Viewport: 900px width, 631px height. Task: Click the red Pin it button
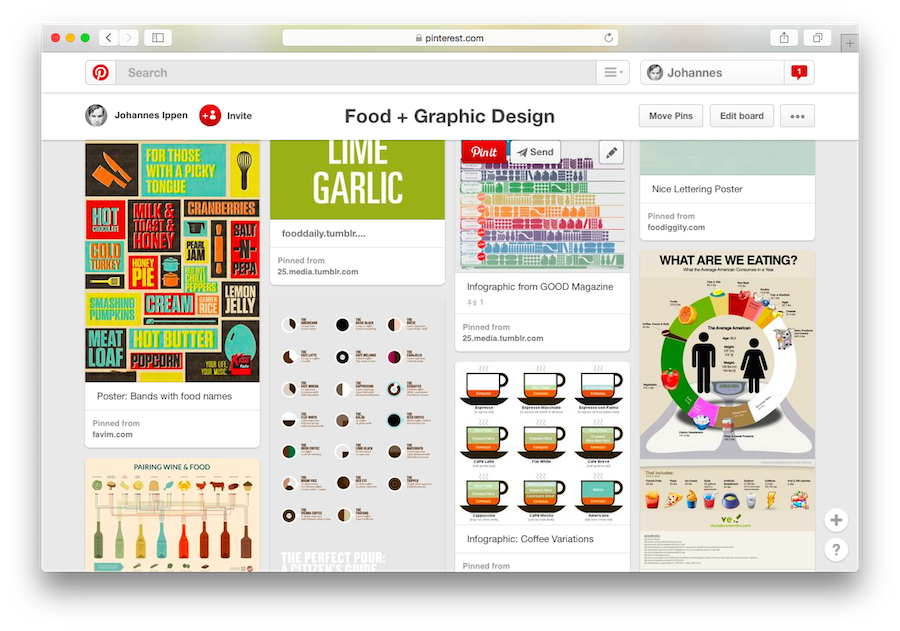click(484, 152)
